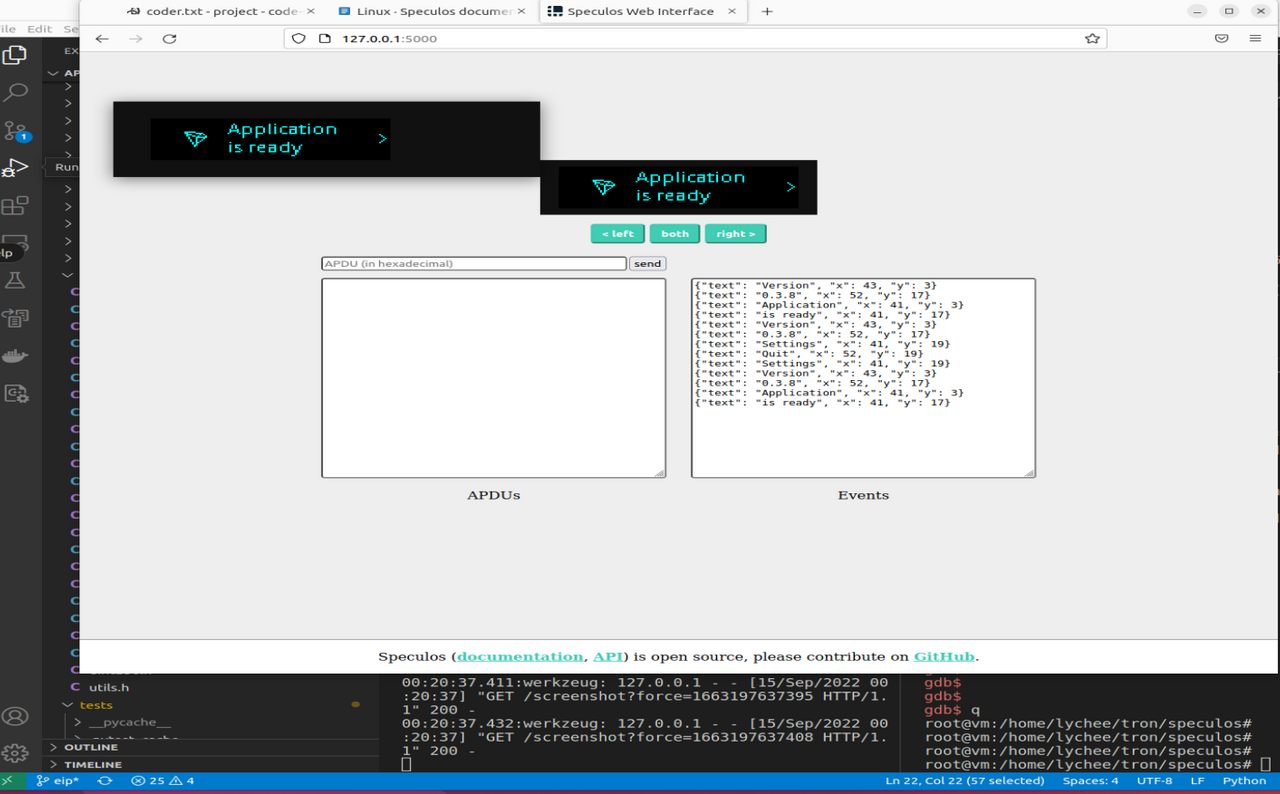Screen dimensions: 1280x794
Task: Click the remote window indicator in status bar
Action: pos(9,781)
